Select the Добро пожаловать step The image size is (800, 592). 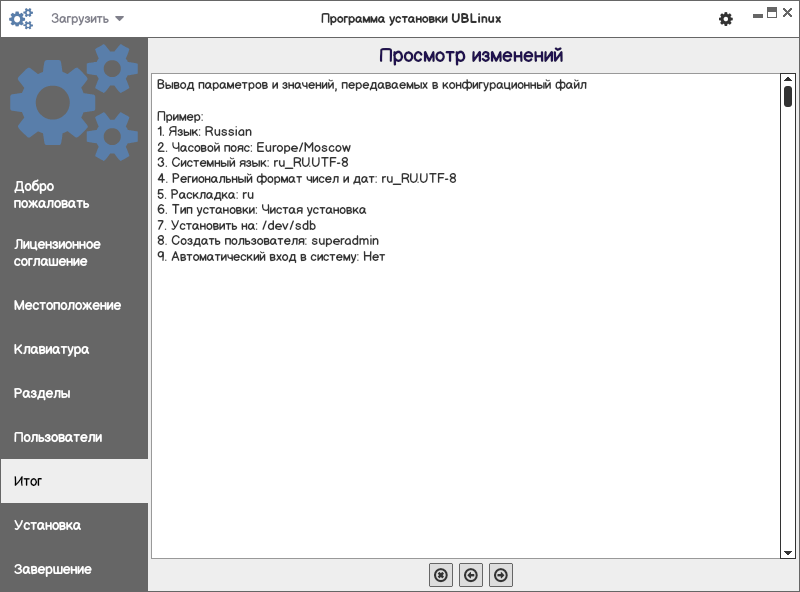74,195
